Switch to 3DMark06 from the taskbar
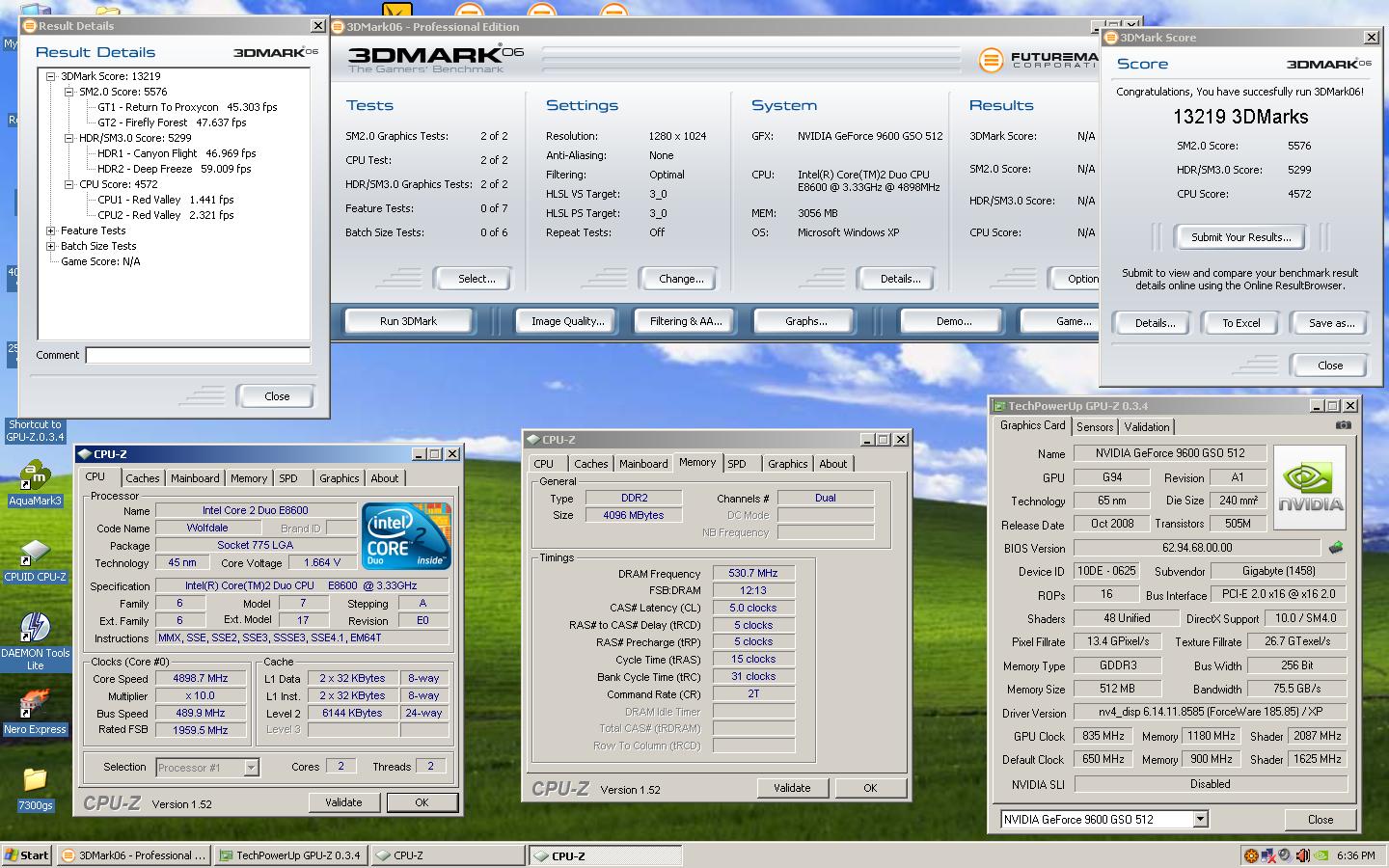 point(134,855)
